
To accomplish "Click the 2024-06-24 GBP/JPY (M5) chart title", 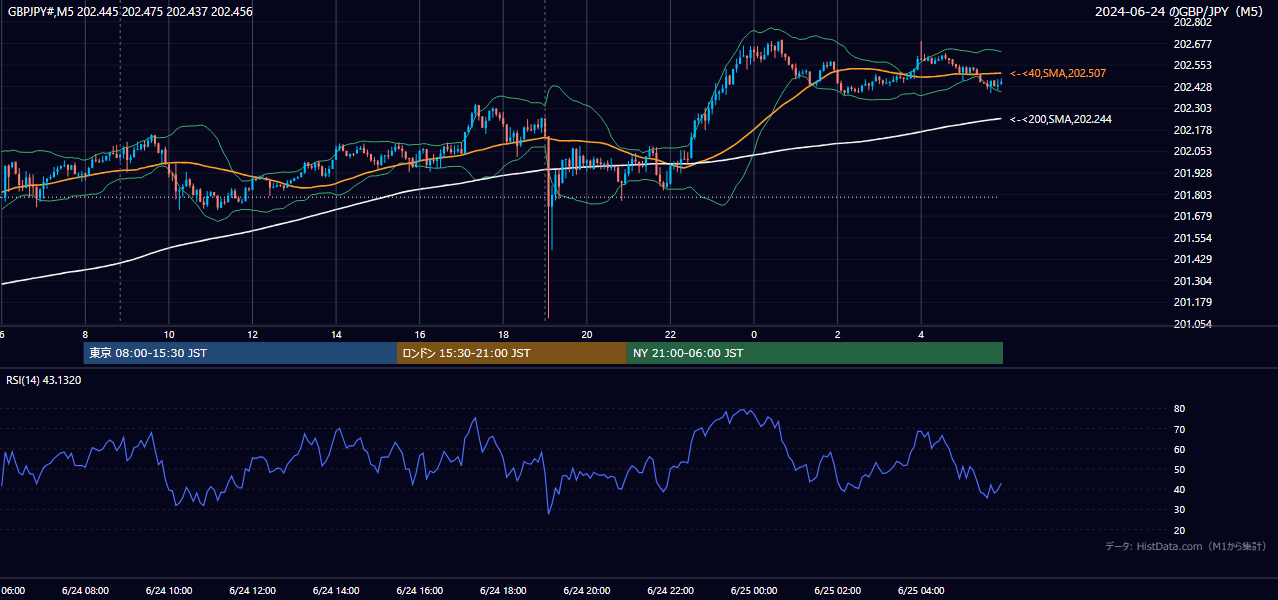I will click(1180, 11).
